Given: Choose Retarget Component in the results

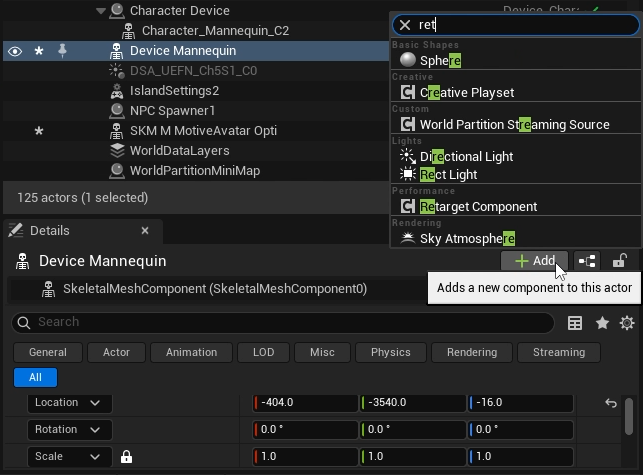Looking at the screenshot, I should point(478,206).
